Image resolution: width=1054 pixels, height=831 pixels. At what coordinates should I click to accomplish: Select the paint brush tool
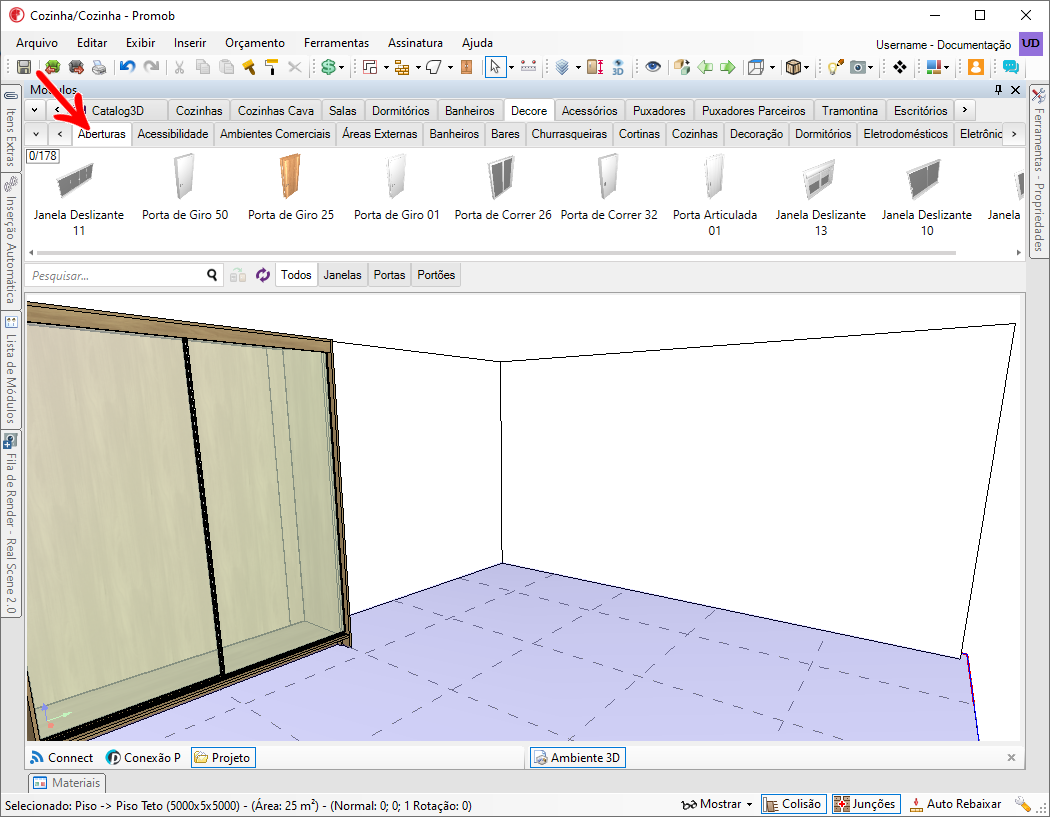coord(249,67)
